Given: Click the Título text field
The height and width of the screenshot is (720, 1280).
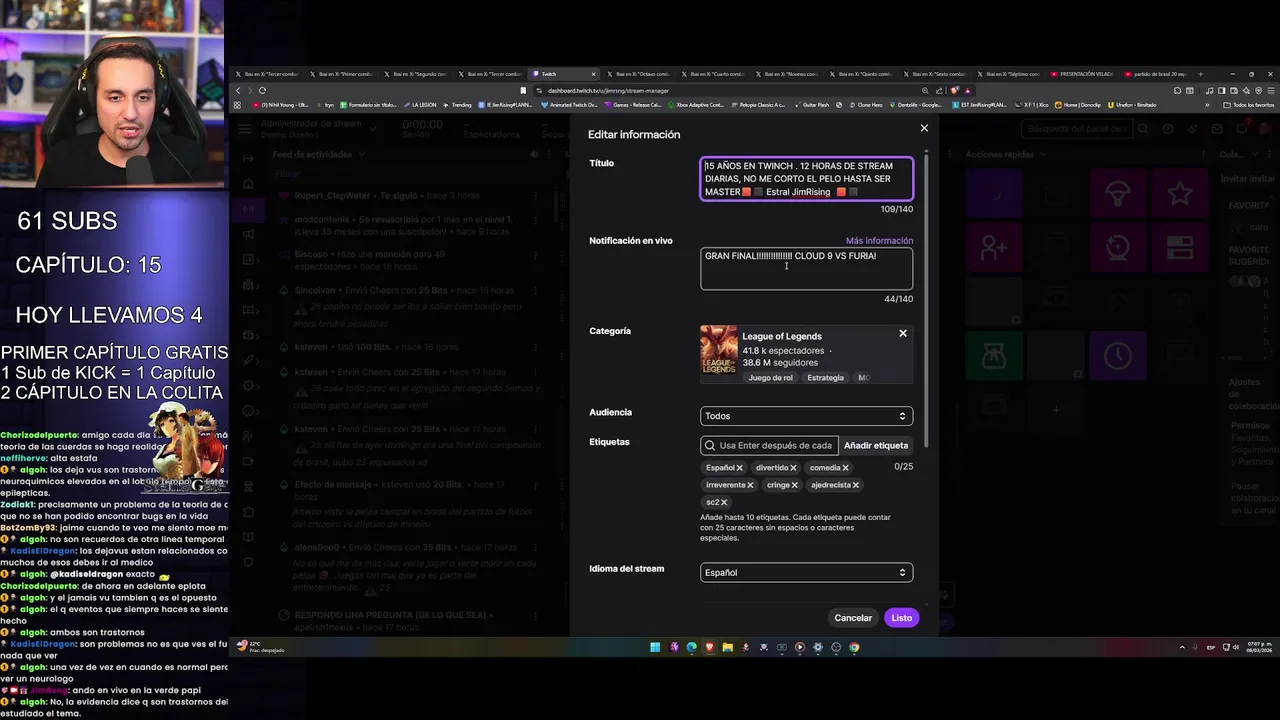Looking at the screenshot, I should point(806,179).
